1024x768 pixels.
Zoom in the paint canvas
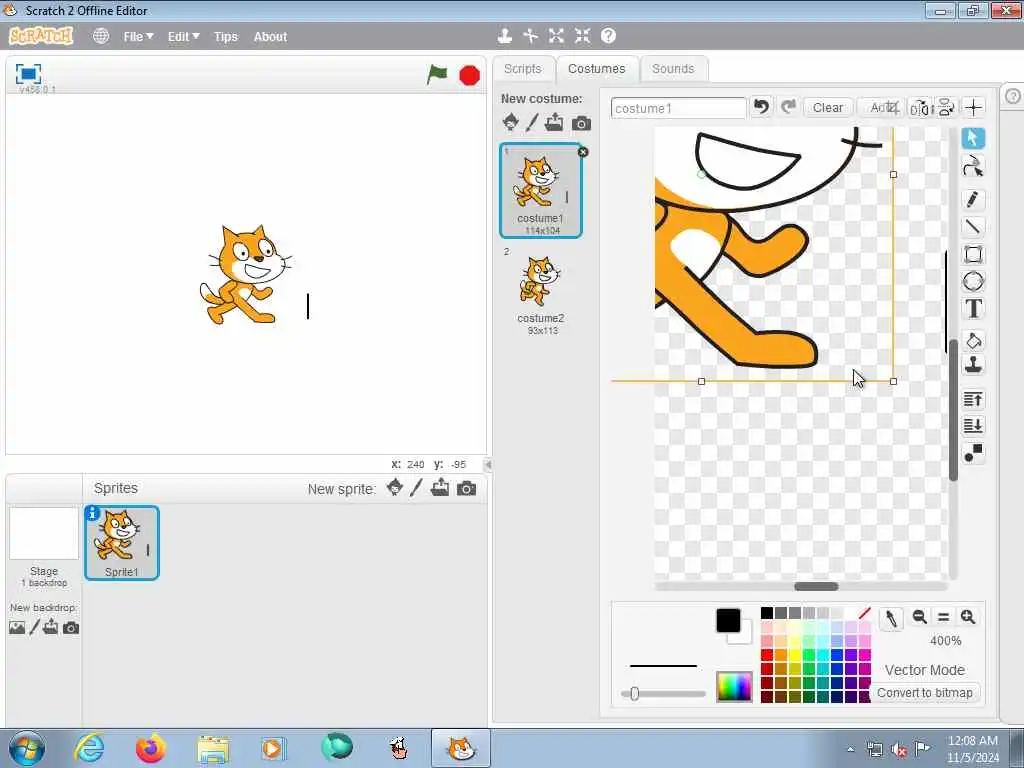(x=968, y=616)
